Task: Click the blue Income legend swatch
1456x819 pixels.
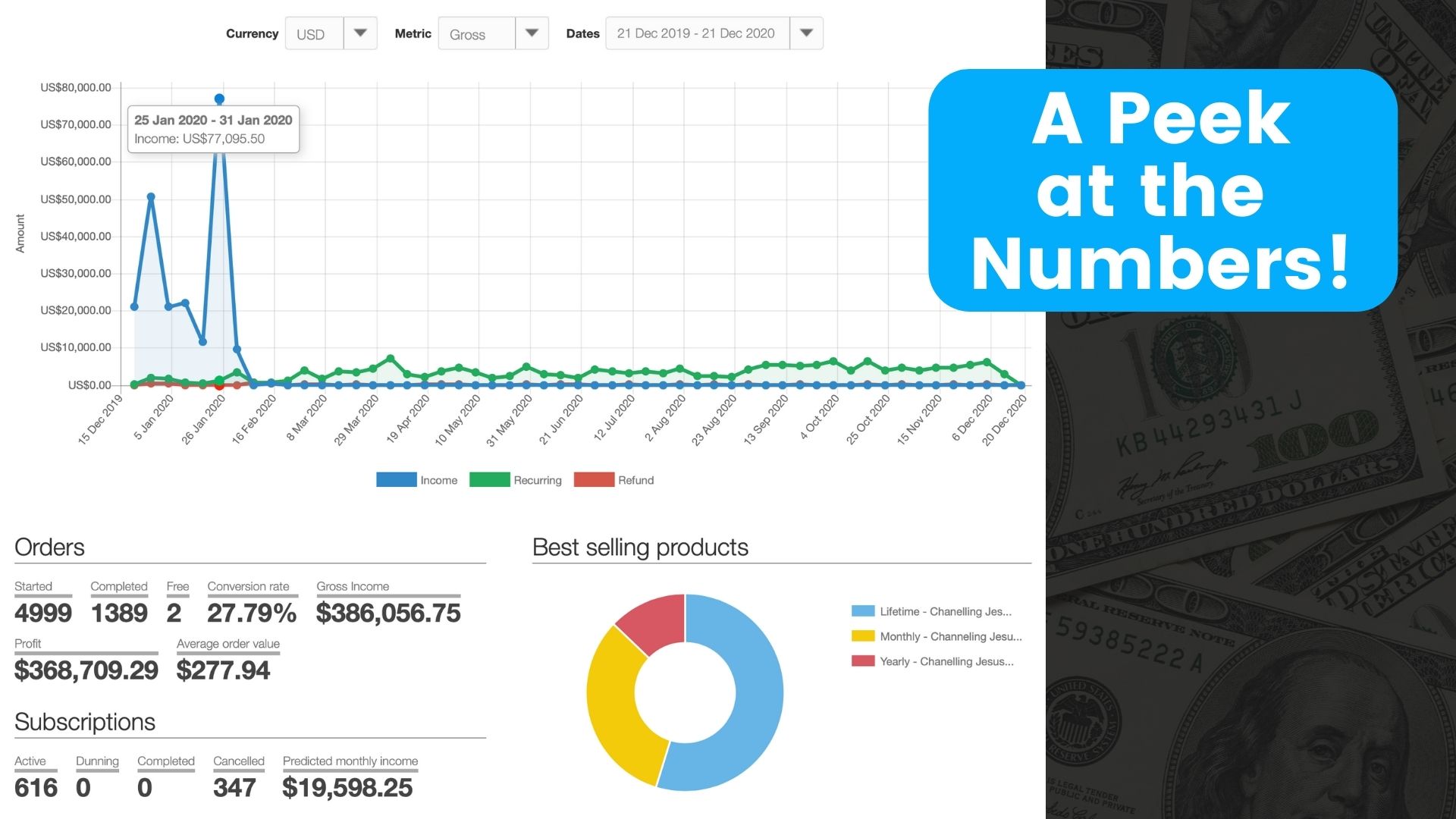Action: [396, 480]
